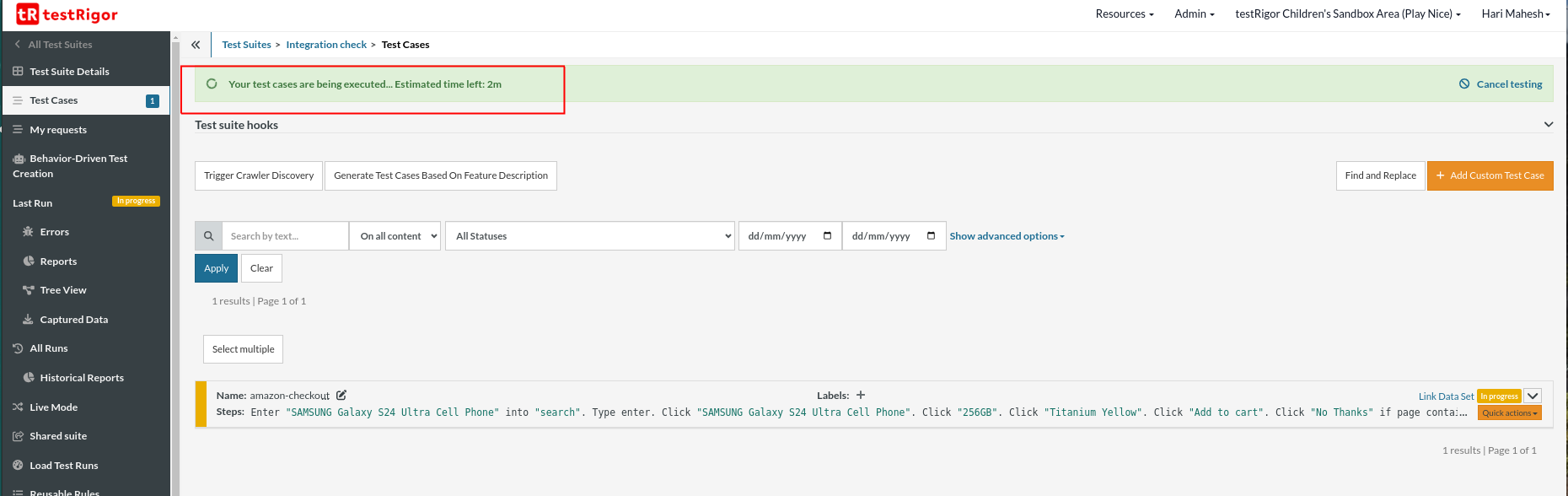1568x496 pixels.
Task: Open Tree View in the sidebar
Action: (x=63, y=290)
